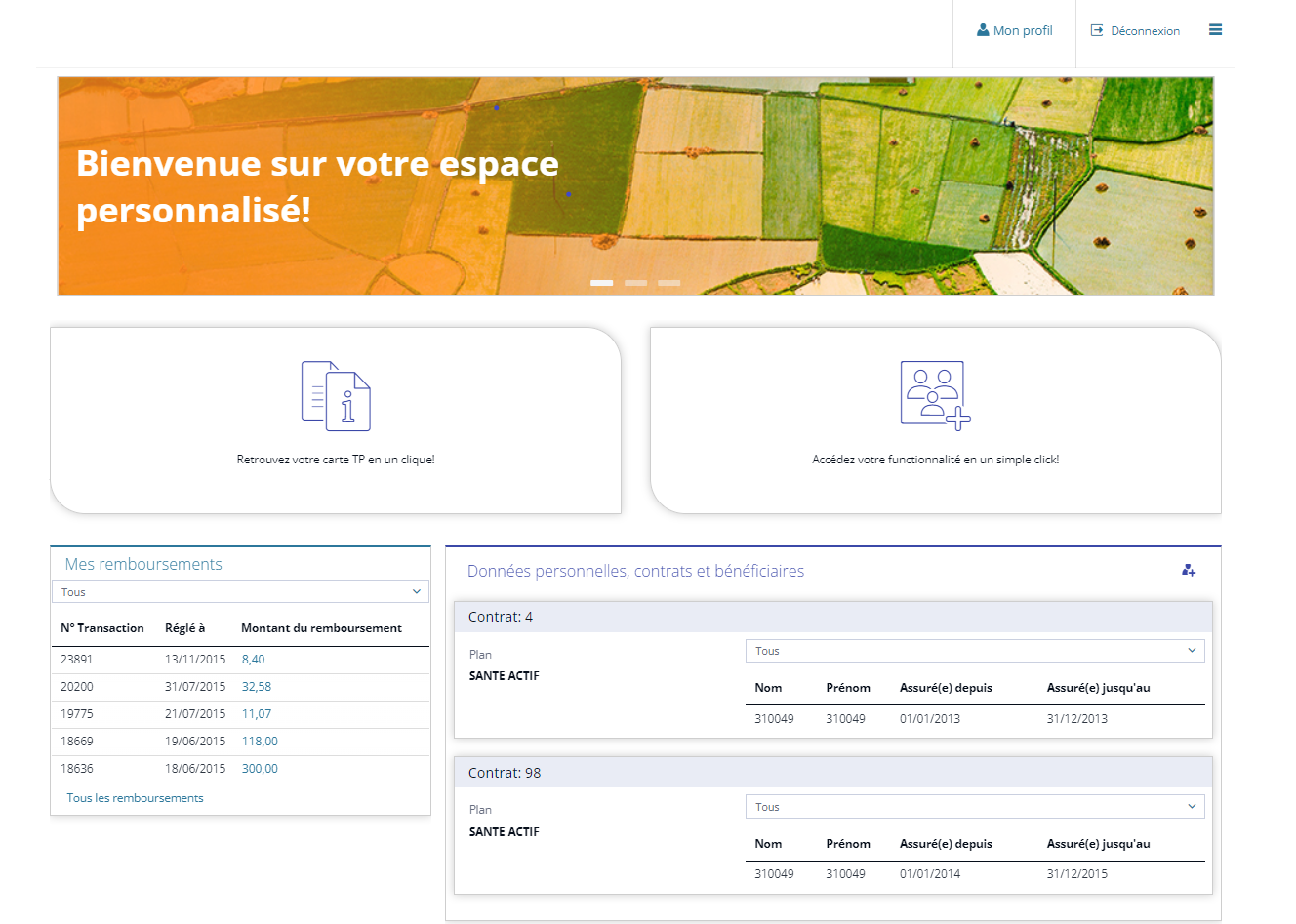The width and height of the screenshot is (1296, 924).
Task: Open Tous dropdown in Contrat: 98
Action: tap(975, 807)
